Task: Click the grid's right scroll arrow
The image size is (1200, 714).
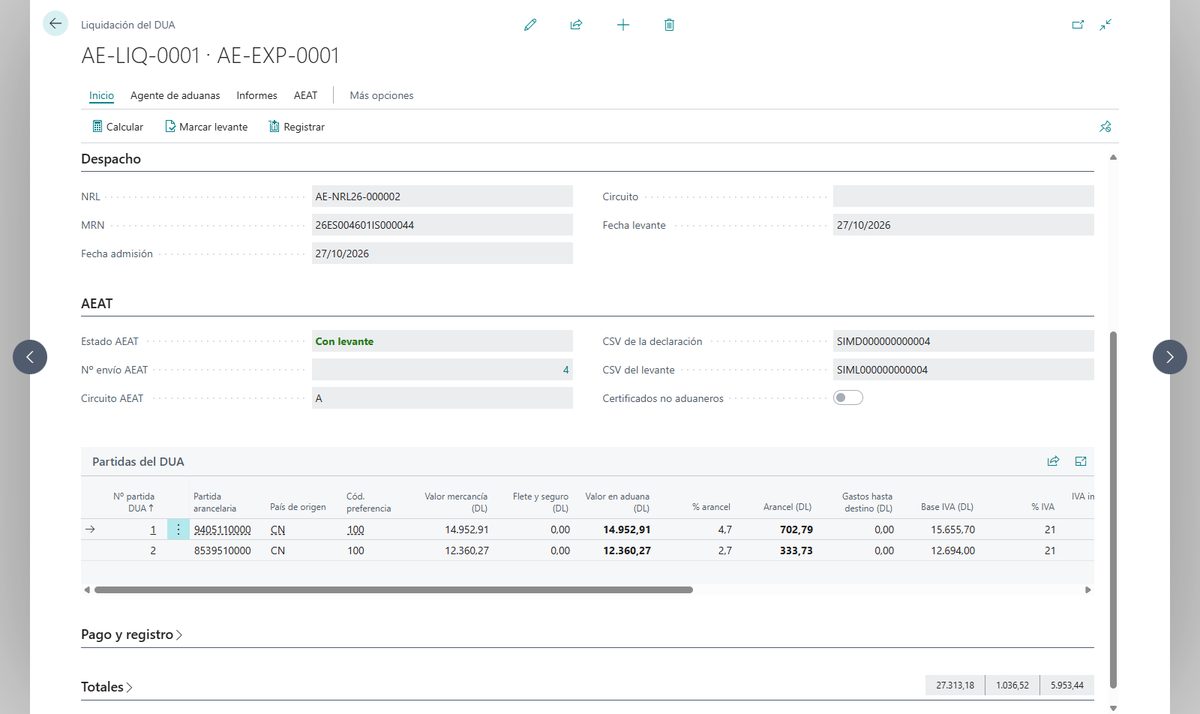Action: click(x=1088, y=590)
